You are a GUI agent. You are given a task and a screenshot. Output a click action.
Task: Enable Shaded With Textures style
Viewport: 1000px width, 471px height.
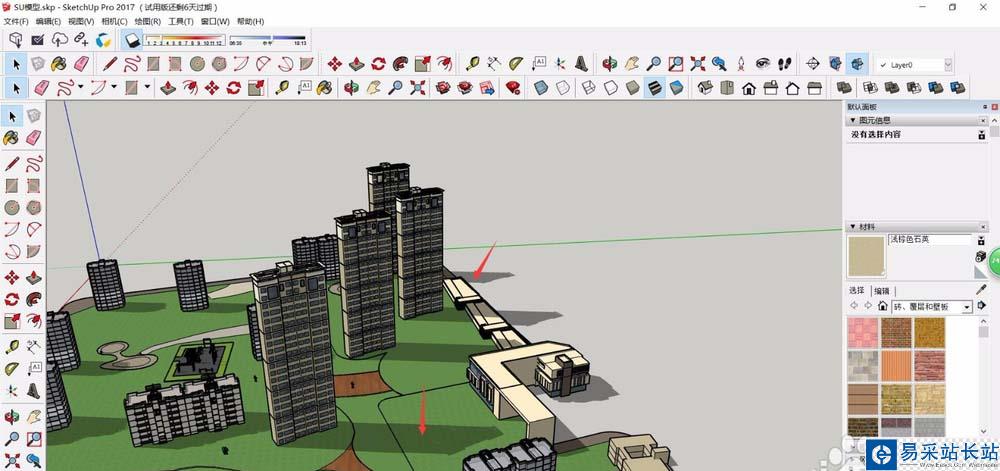click(654, 87)
